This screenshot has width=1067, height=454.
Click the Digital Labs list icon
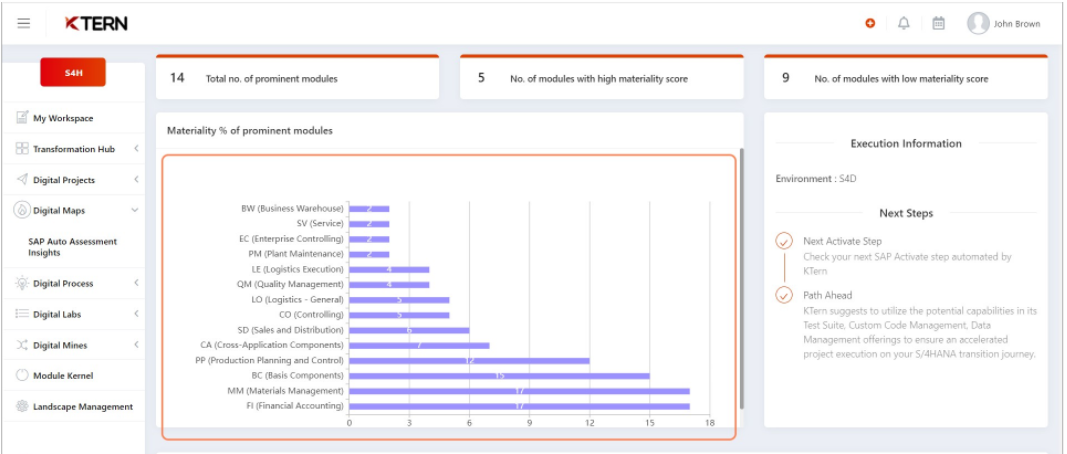(22, 314)
